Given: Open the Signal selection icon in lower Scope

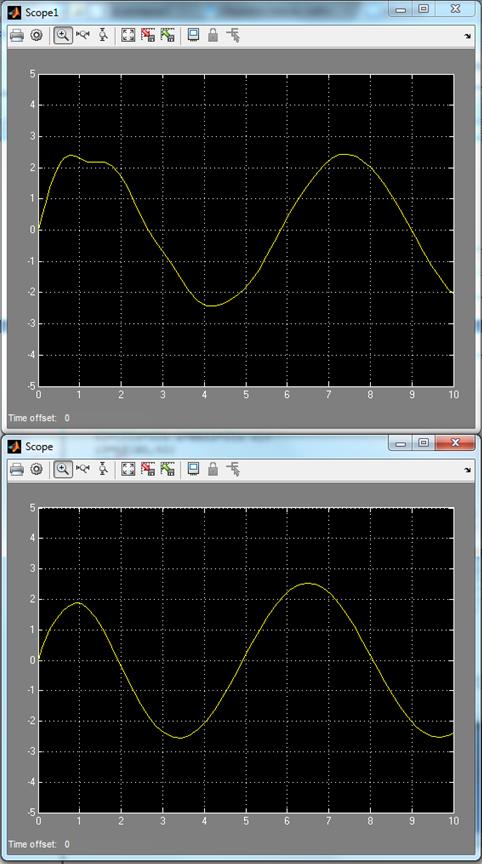Looking at the screenshot, I should [x=233, y=469].
